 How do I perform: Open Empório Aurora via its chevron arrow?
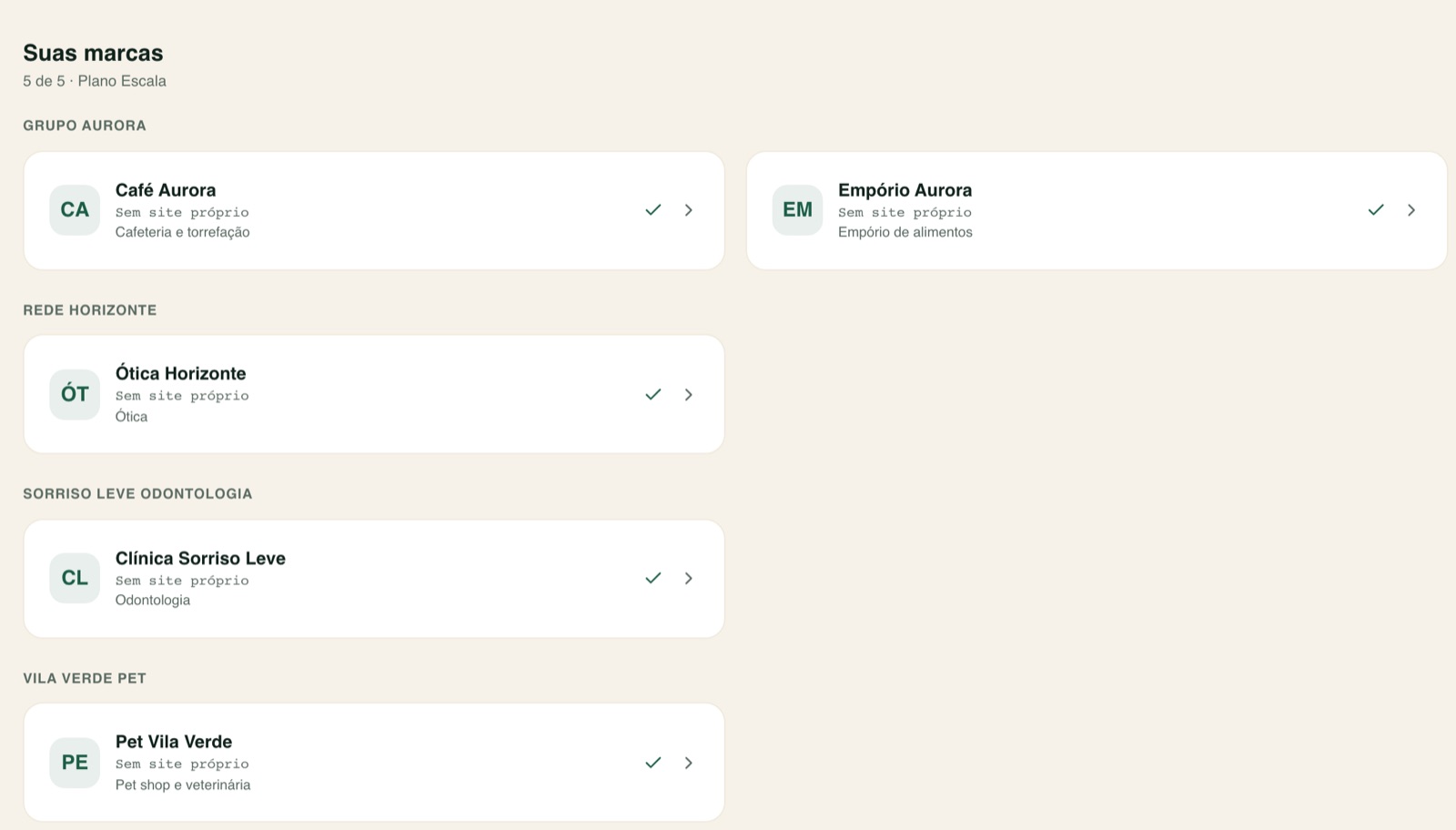pos(1411,210)
